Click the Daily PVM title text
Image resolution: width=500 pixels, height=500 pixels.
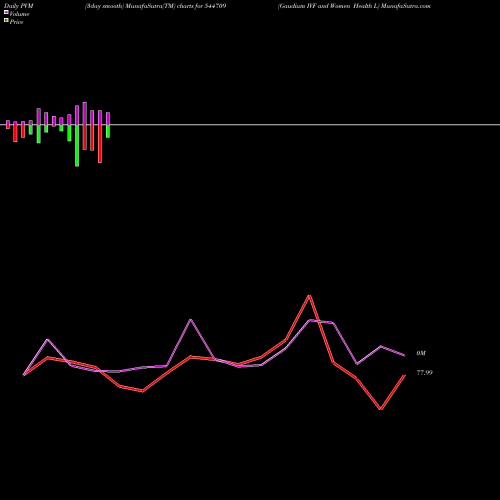19,6
